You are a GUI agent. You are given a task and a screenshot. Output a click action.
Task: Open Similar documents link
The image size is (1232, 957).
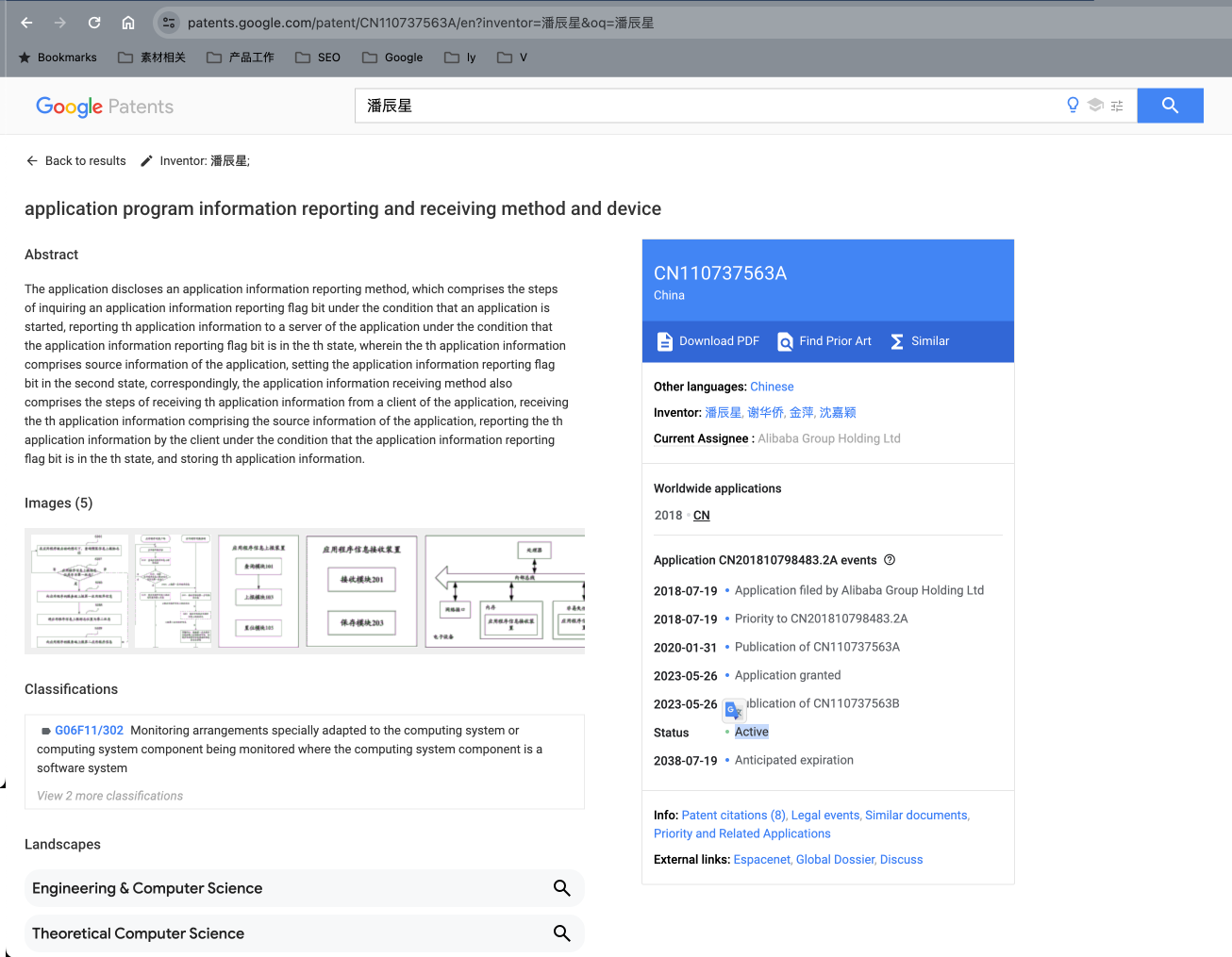(917, 816)
